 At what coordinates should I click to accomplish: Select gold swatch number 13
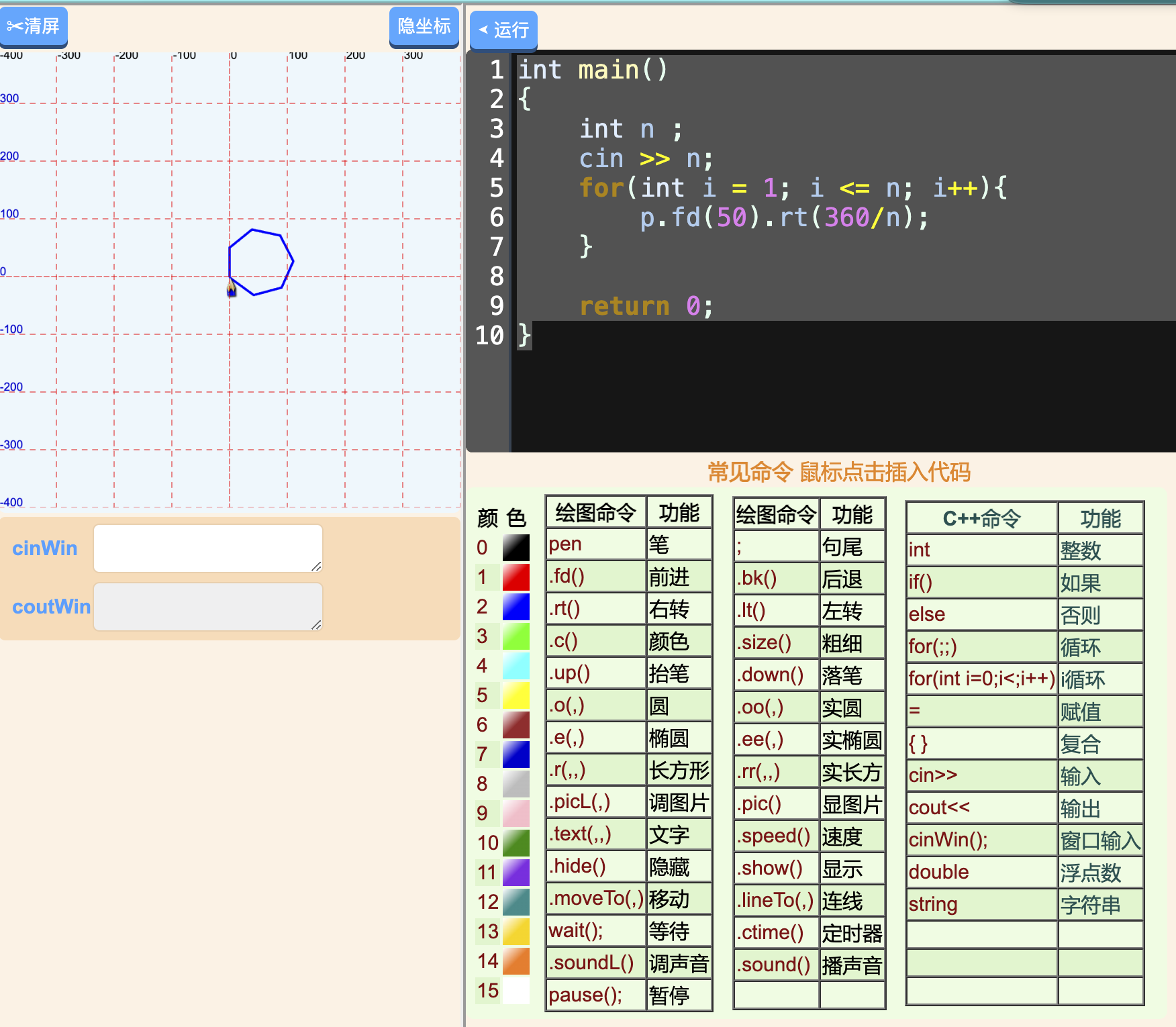pyautogui.click(x=516, y=932)
